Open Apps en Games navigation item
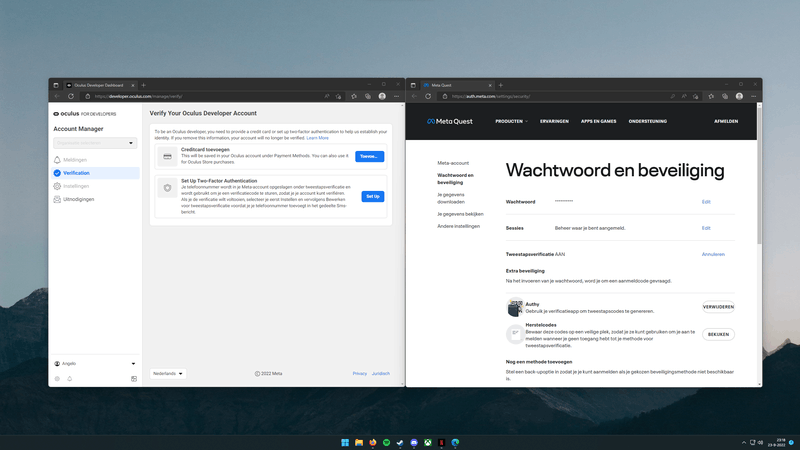 (598, 121)
